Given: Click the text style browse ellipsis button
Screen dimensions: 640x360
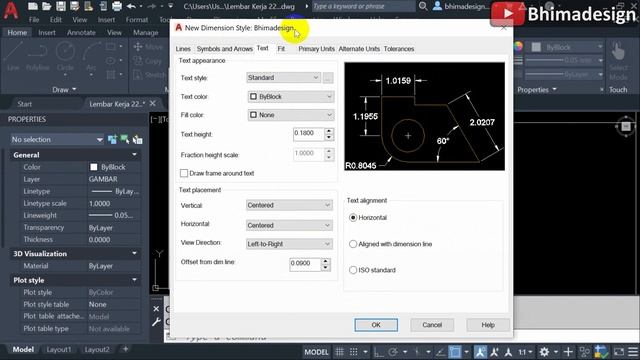Looking at the screenshot, I should click(328, 78).
